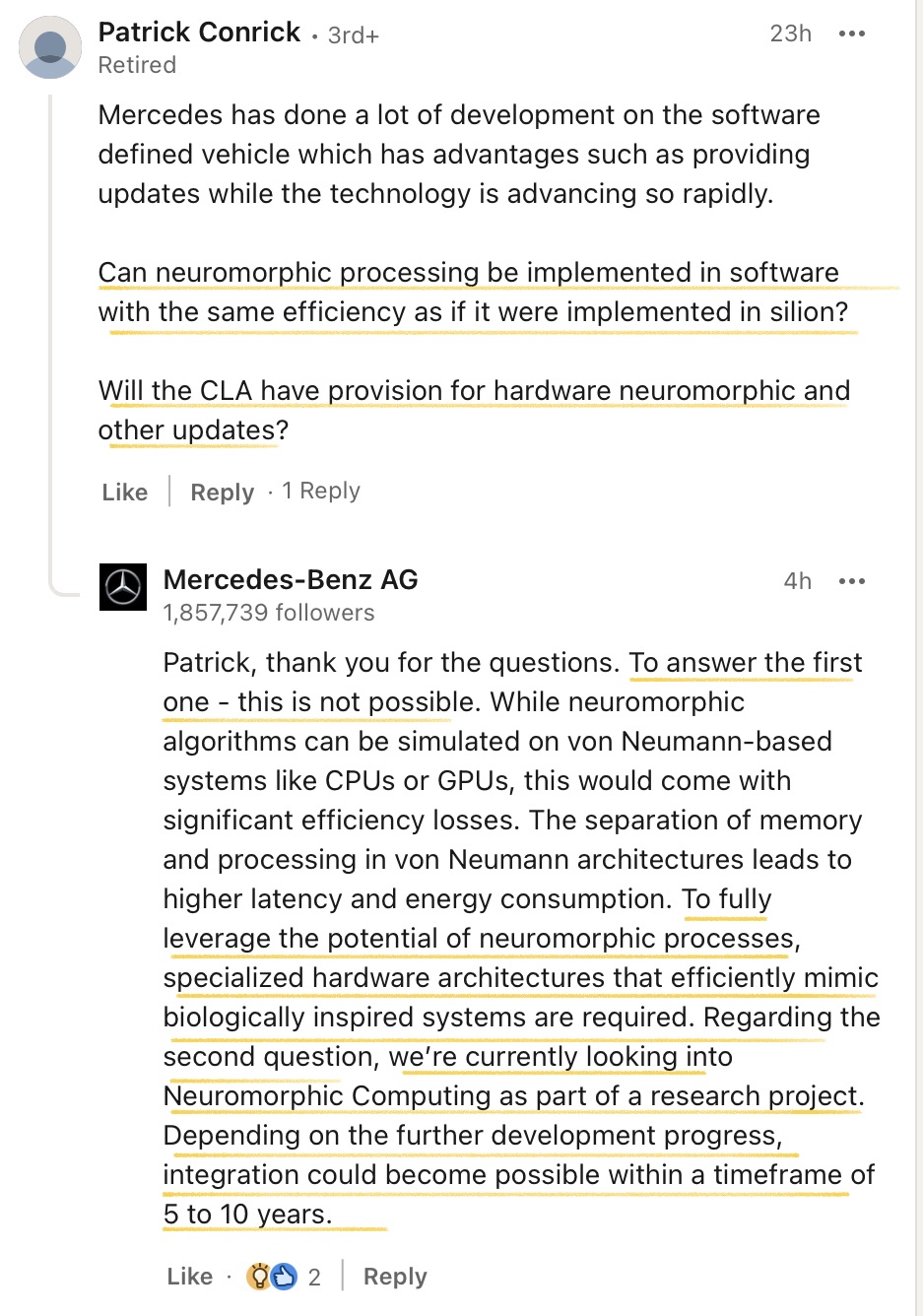This screenshot has height=1316, width=923.
Task: Click the "Retired" headline under Patrick's name
Action: coord(137,65)
